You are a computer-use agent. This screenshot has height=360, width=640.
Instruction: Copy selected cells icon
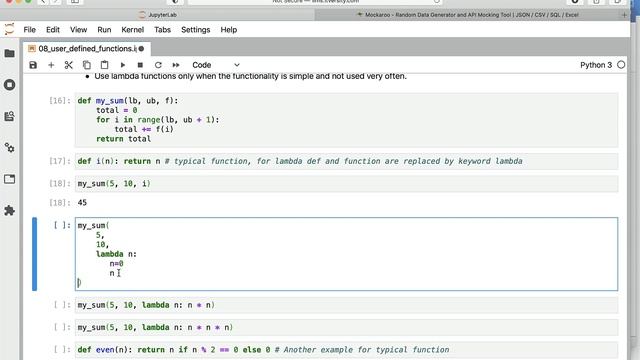tap(87, 65)
